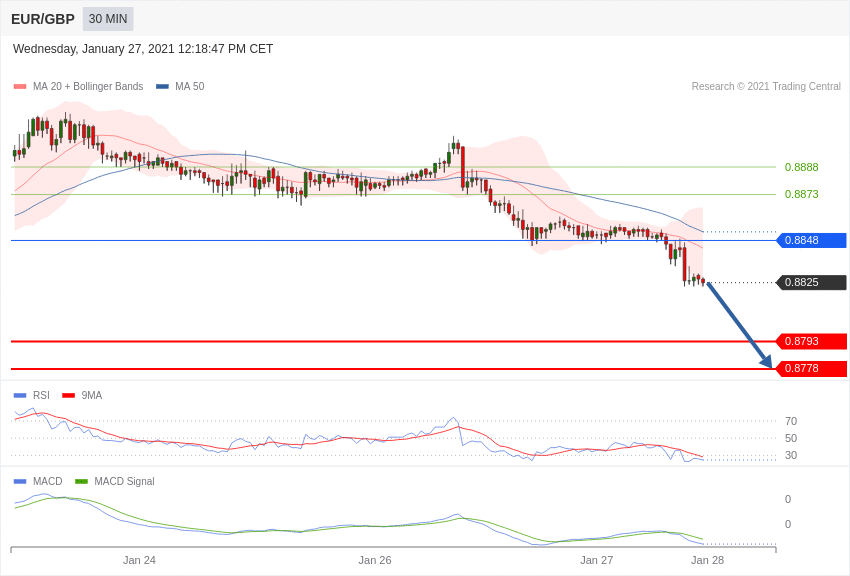Click the RSI legend label

(41, 395)
